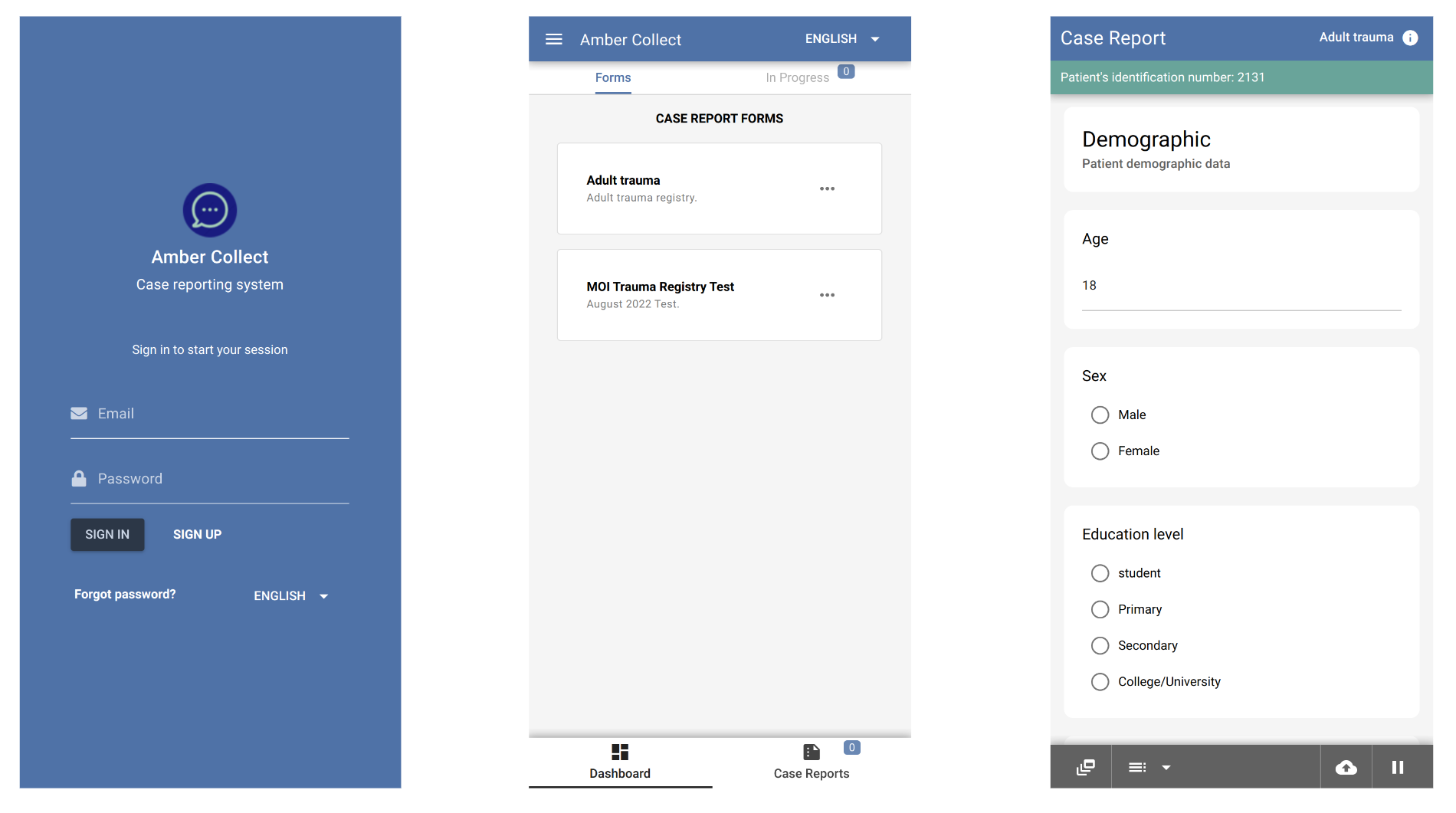The width and height of the screenshot is (1456, 813).
Task: Click the Demographic section title
Action: pyautogui.click(x=1146, y=139)
